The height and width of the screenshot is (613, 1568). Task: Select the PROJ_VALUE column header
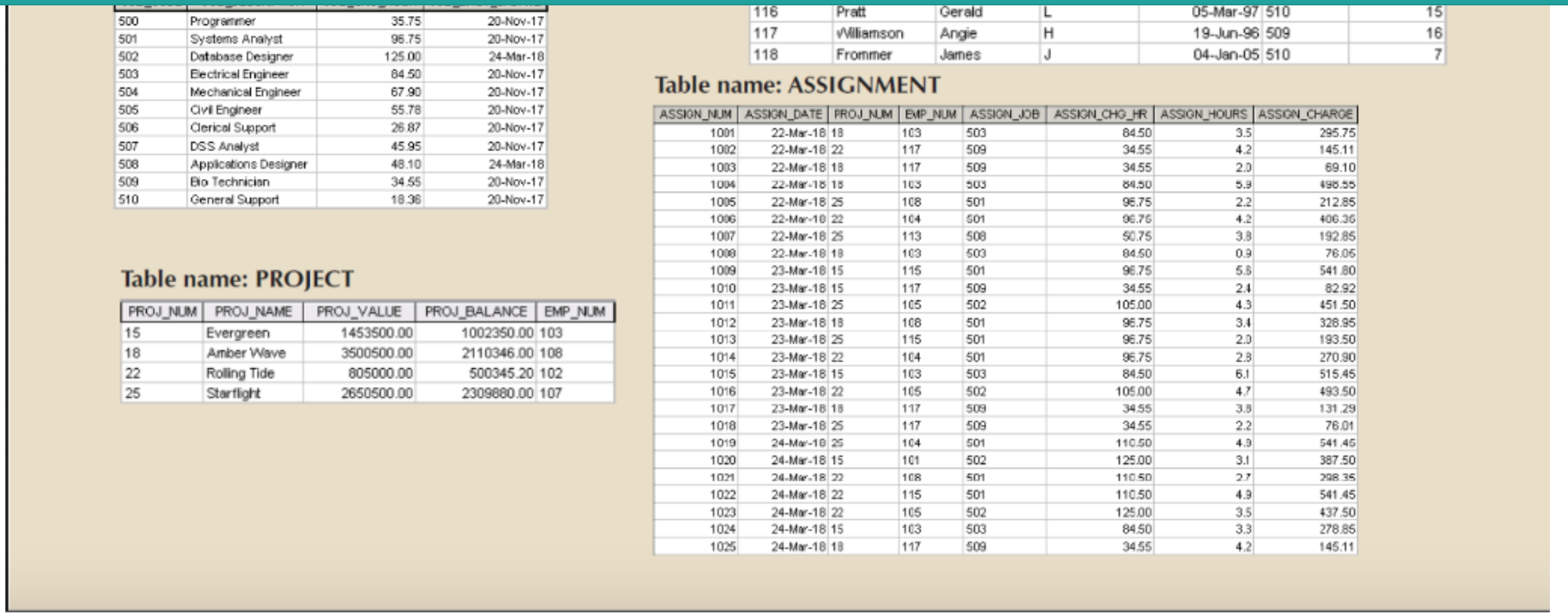click(359, 312)
